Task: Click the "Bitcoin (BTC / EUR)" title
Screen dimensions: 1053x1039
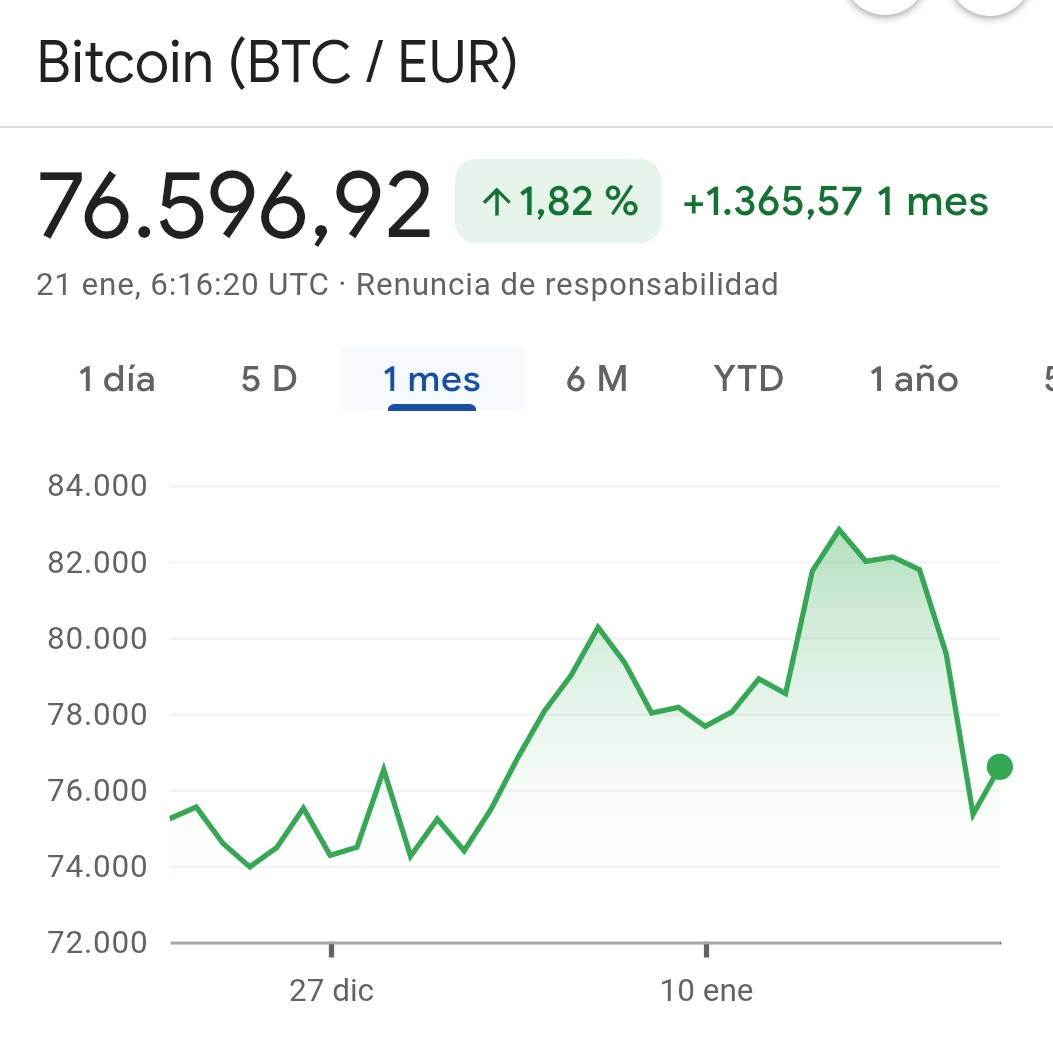Action: click(277, 62)
